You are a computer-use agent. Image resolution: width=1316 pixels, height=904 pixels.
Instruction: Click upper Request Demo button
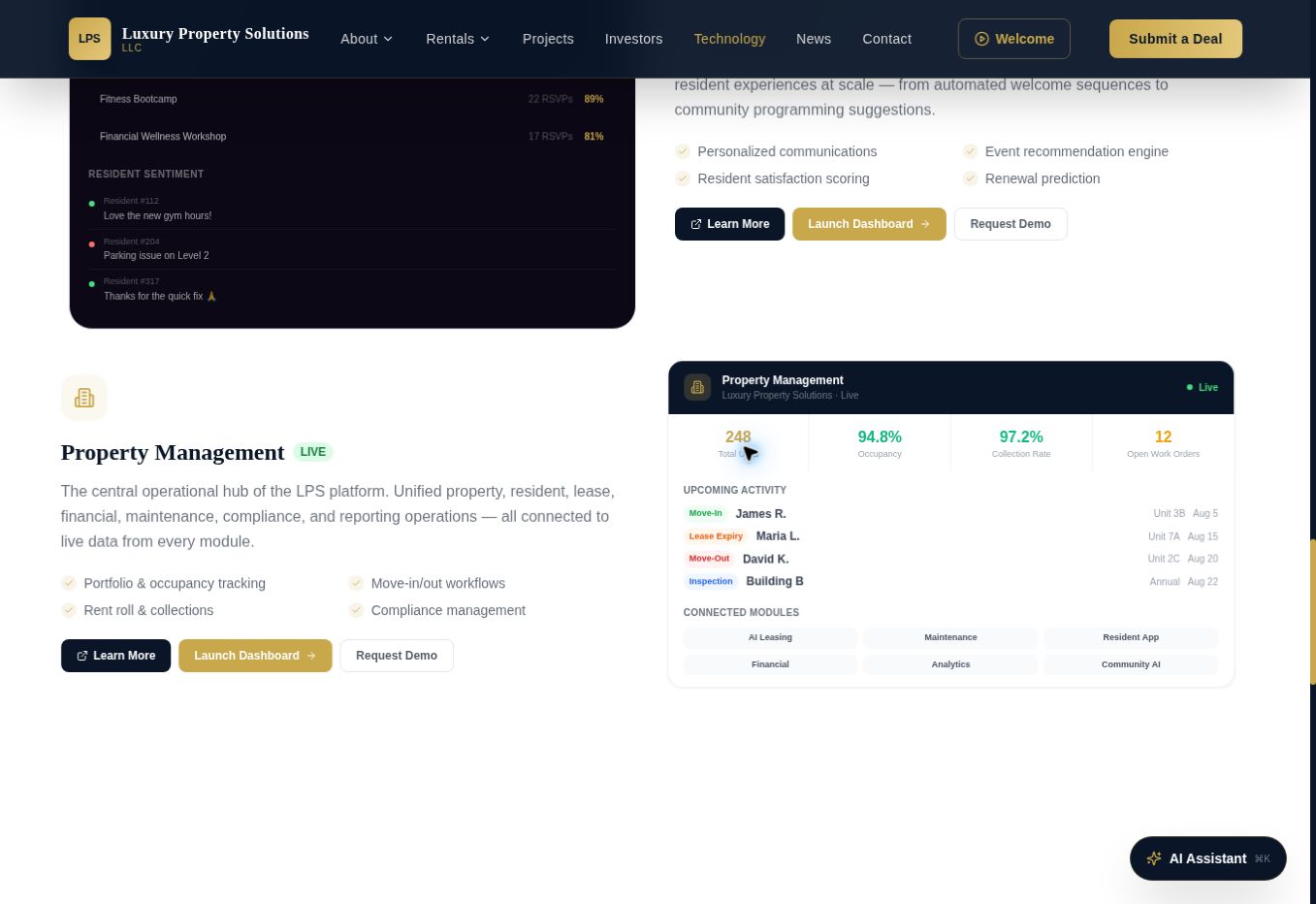pos(1011,224)
